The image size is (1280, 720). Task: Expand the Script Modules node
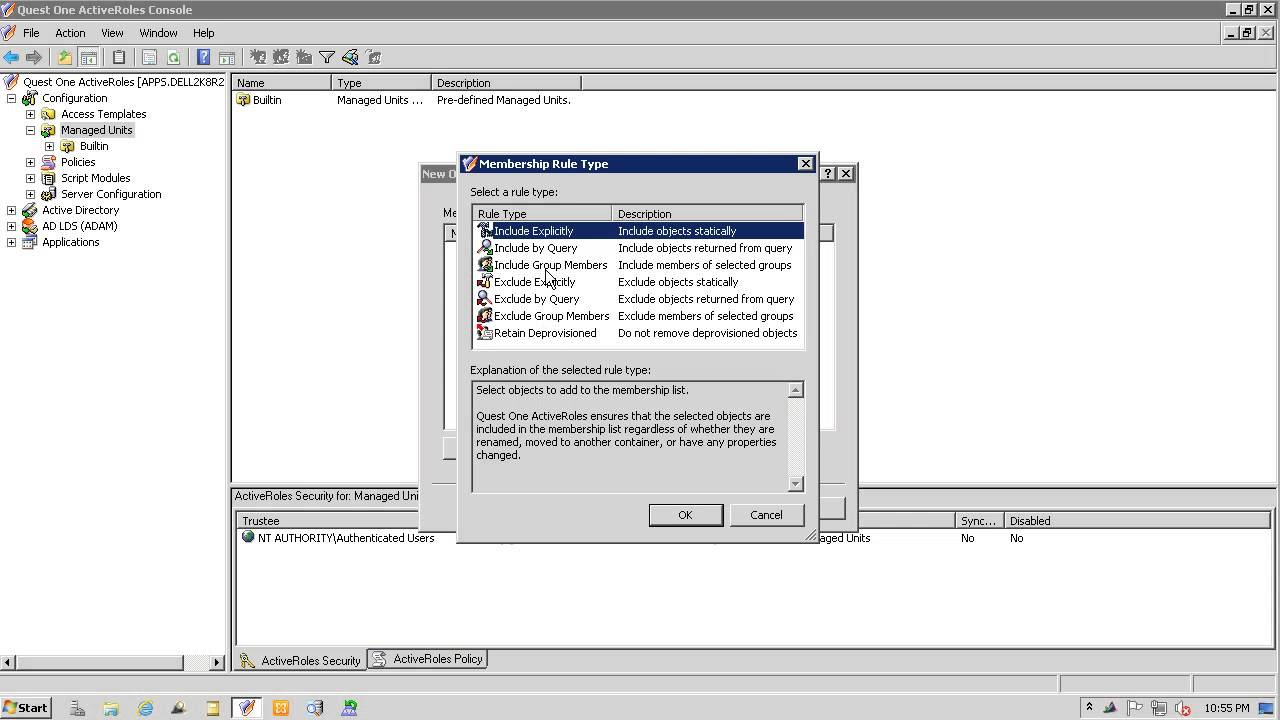pyautogui.click(x=30, y=178)
